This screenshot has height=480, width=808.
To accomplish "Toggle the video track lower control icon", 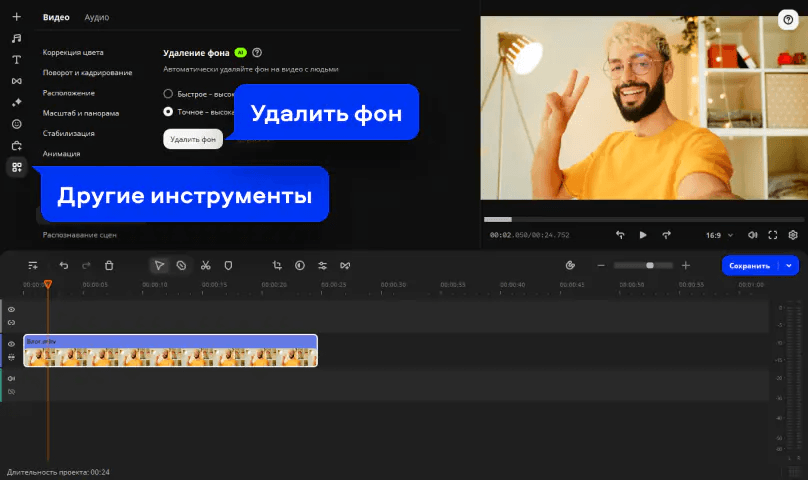I will (11, 357).
